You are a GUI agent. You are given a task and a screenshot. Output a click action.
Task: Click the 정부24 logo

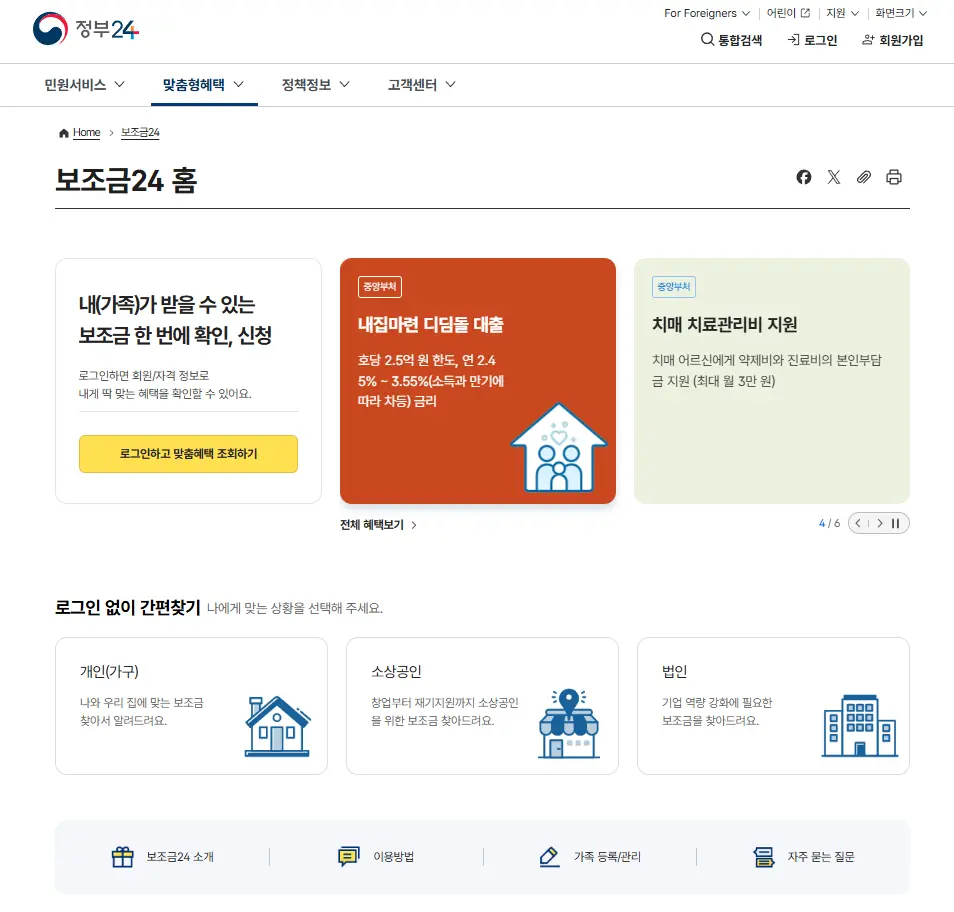pyautogui.click(x=86, y=29)
